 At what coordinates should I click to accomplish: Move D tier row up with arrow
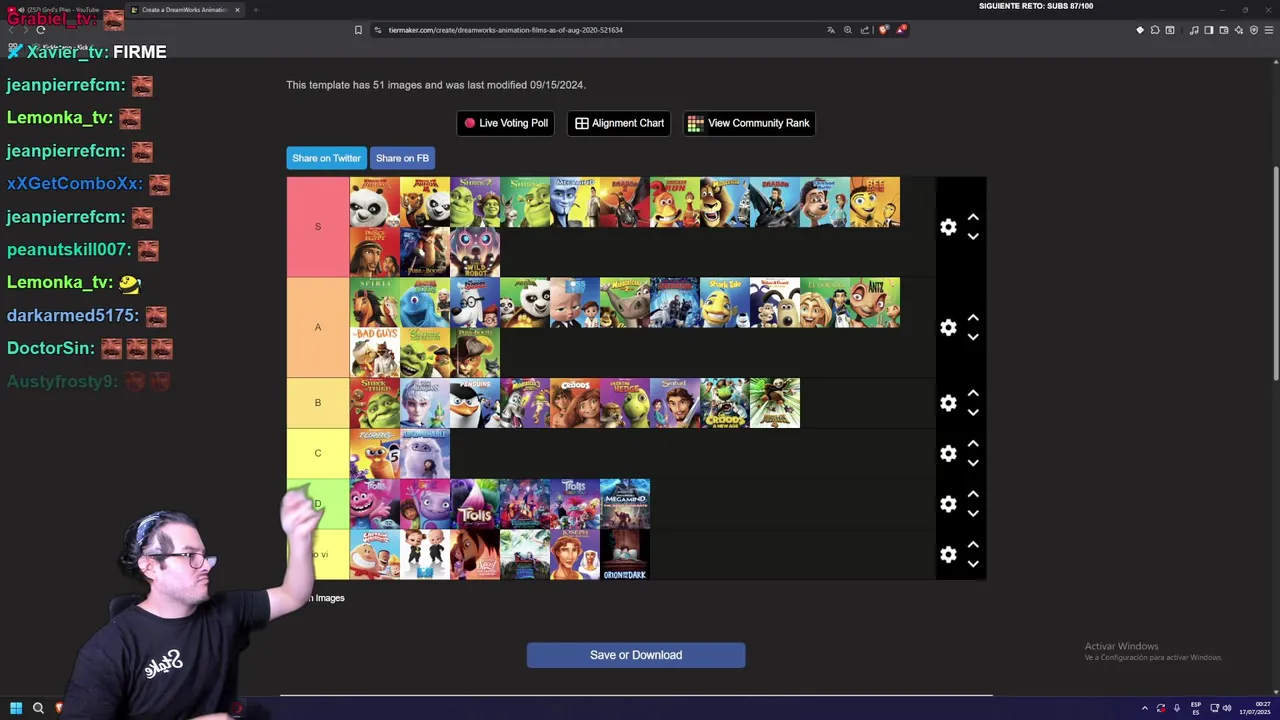[973, 494]
